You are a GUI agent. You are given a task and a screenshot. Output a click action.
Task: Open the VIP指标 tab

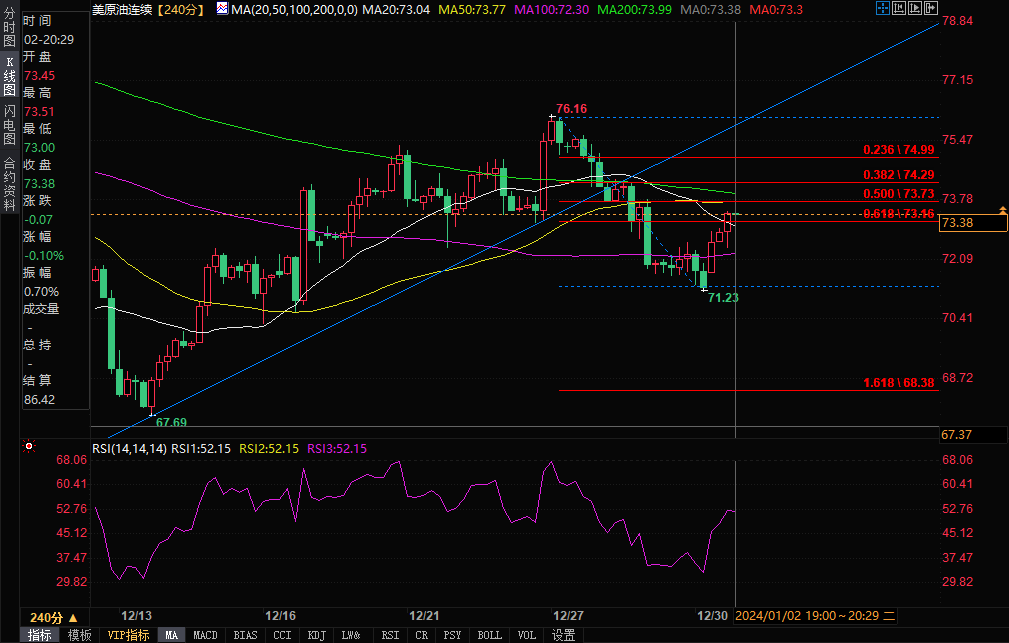point(128,635)
